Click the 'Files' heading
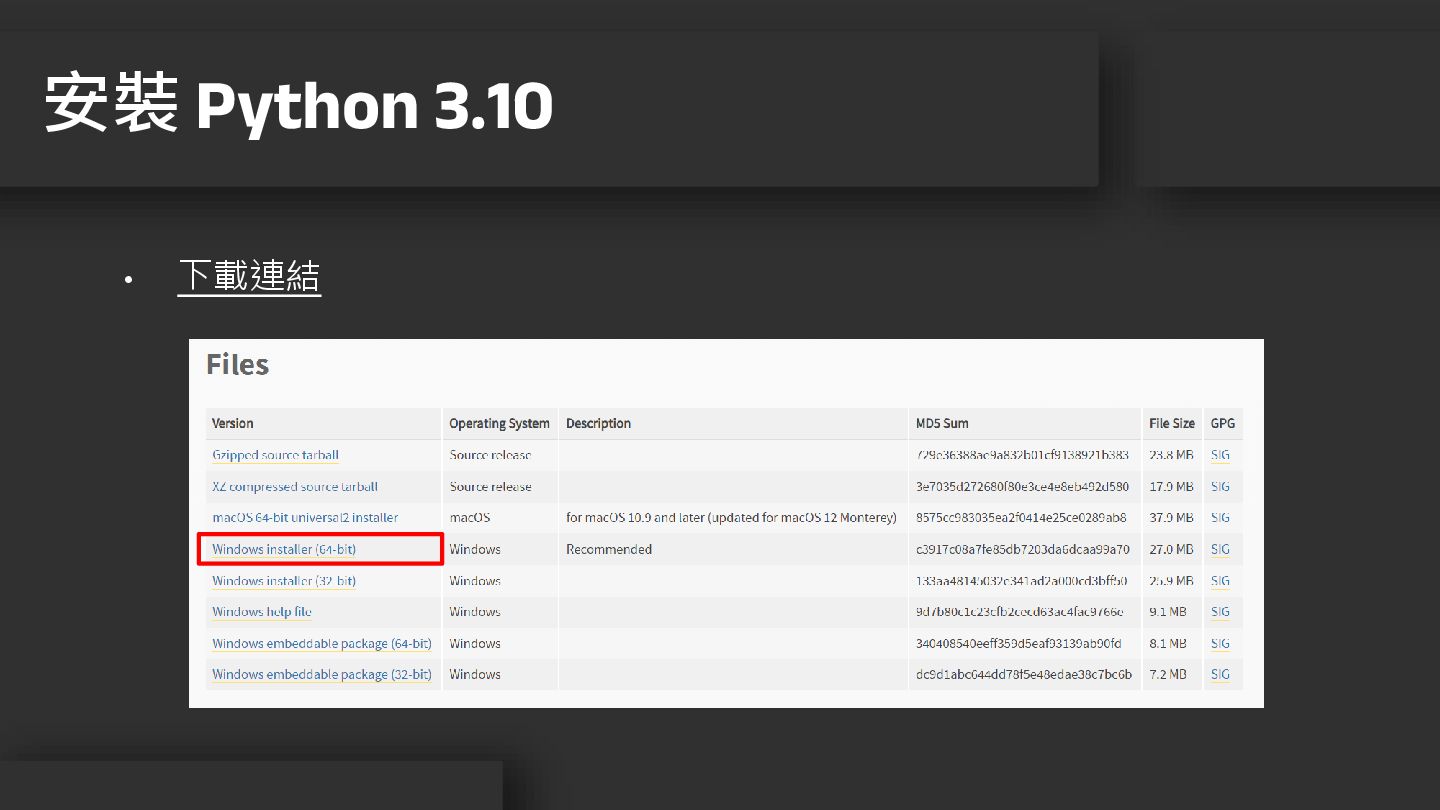Screen dimensions: 1440x810 [238, 365]
